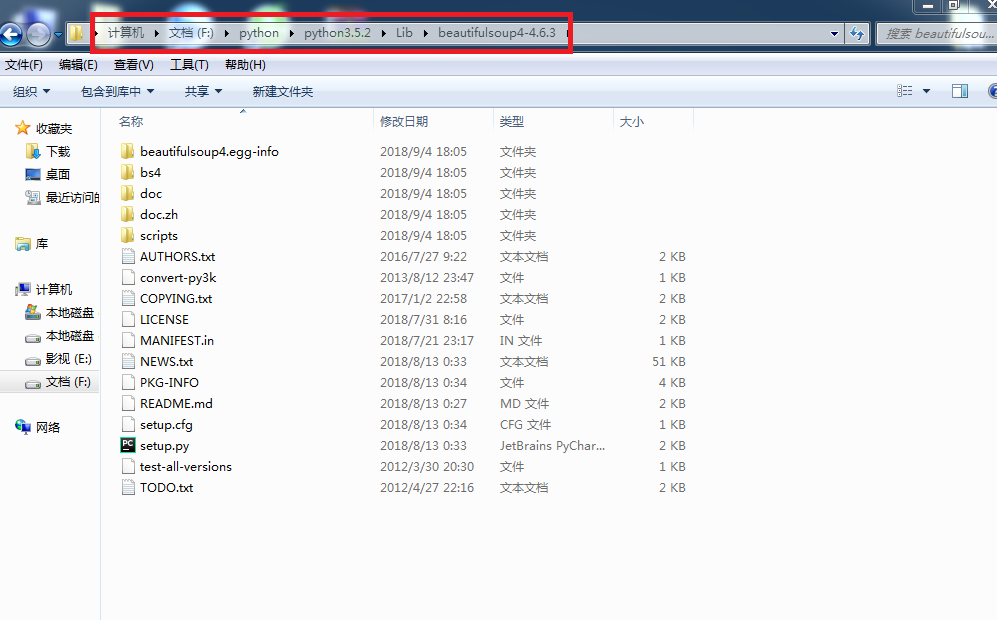997x620 pixels.
Task: Select AUTHORS.txt file icon
Action: click(128, 256)
